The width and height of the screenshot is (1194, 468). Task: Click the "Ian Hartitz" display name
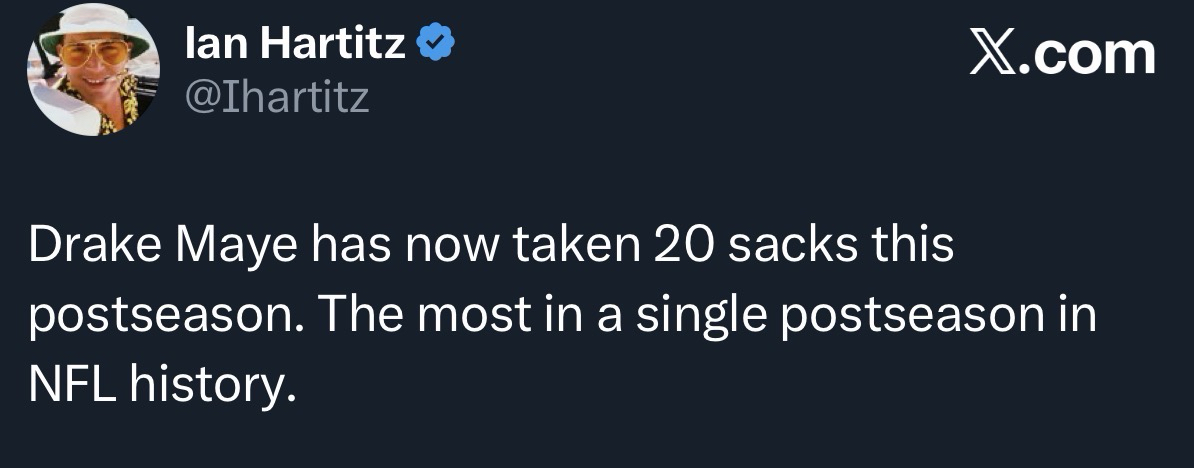point(295,45)
